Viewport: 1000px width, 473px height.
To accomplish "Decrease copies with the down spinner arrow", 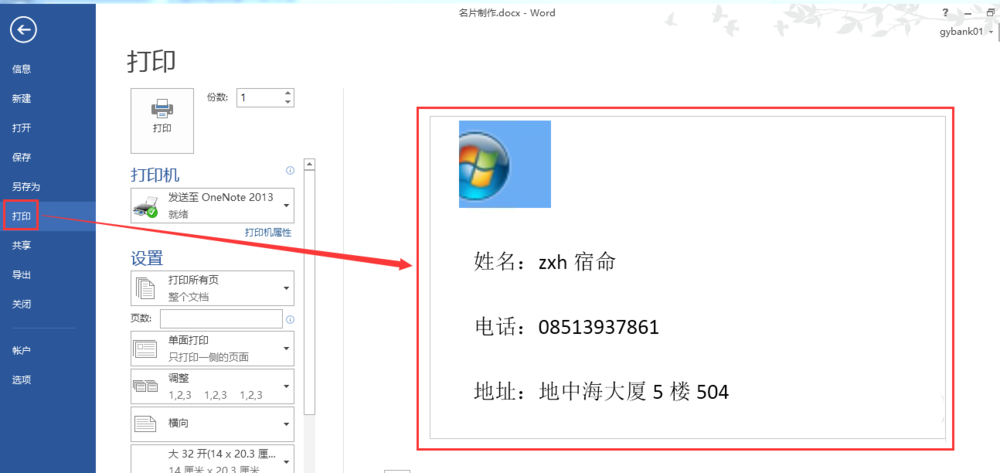I will point(288,102).
